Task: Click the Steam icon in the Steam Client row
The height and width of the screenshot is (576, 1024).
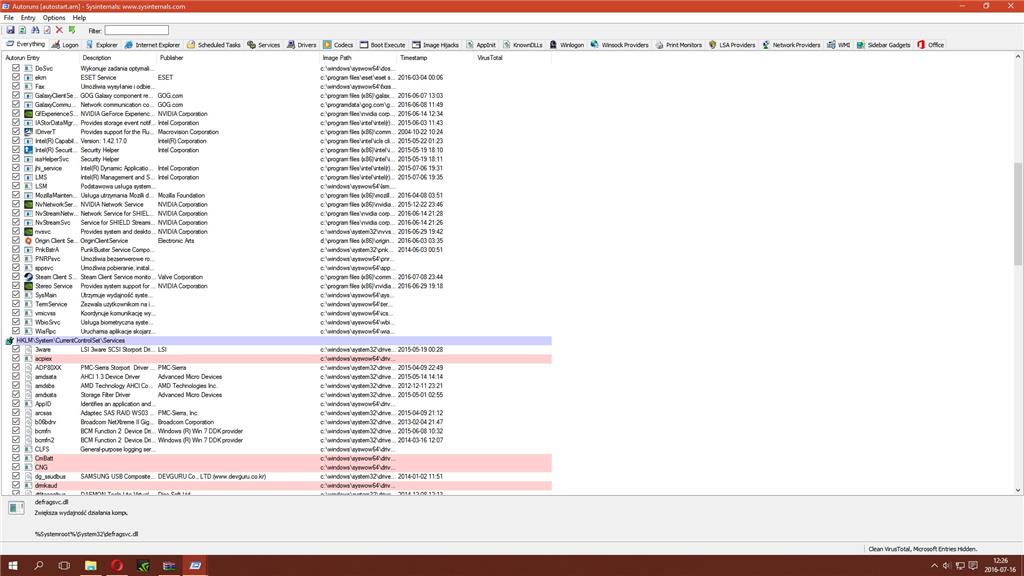Action: coord(28,277)
